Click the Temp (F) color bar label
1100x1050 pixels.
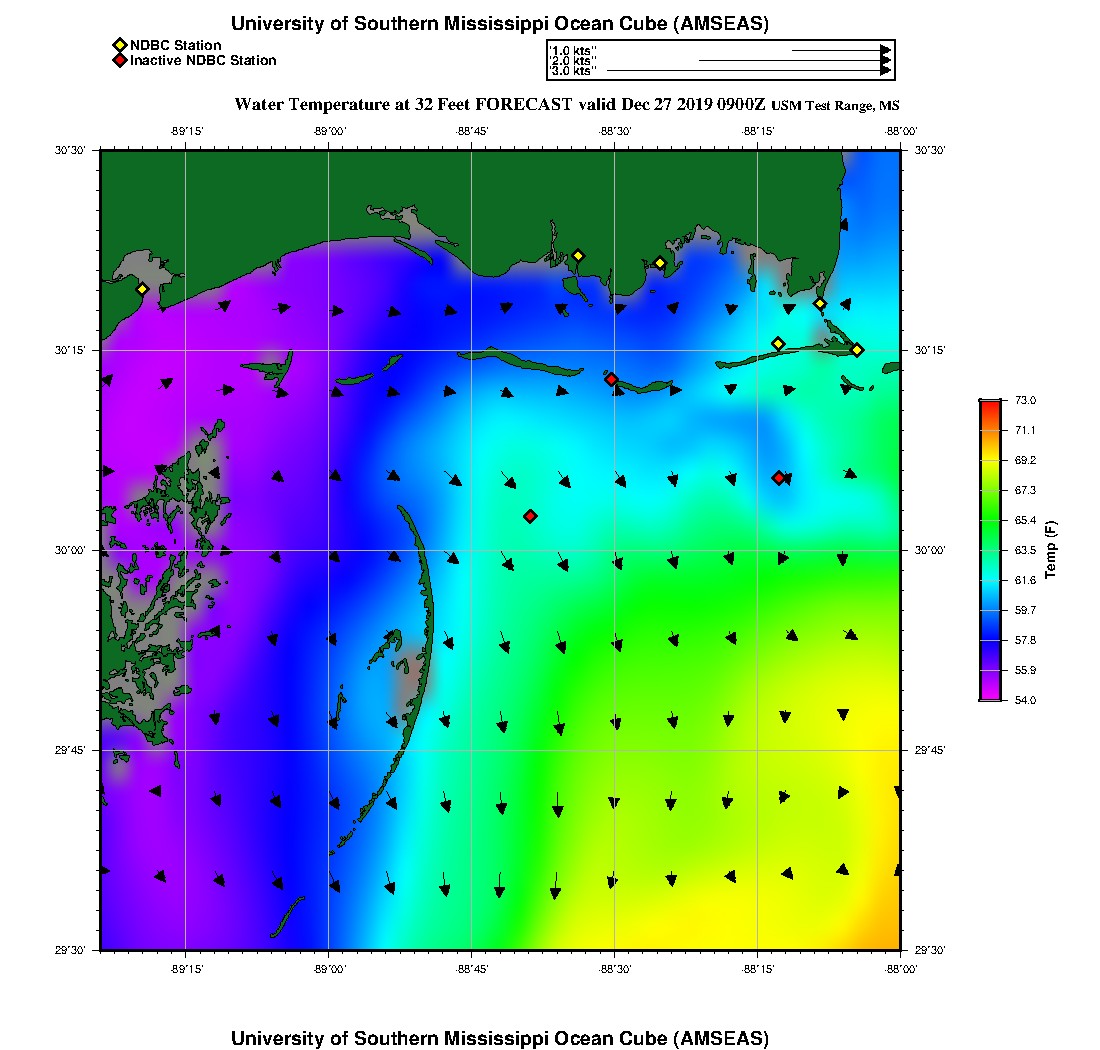point(1050,550)
